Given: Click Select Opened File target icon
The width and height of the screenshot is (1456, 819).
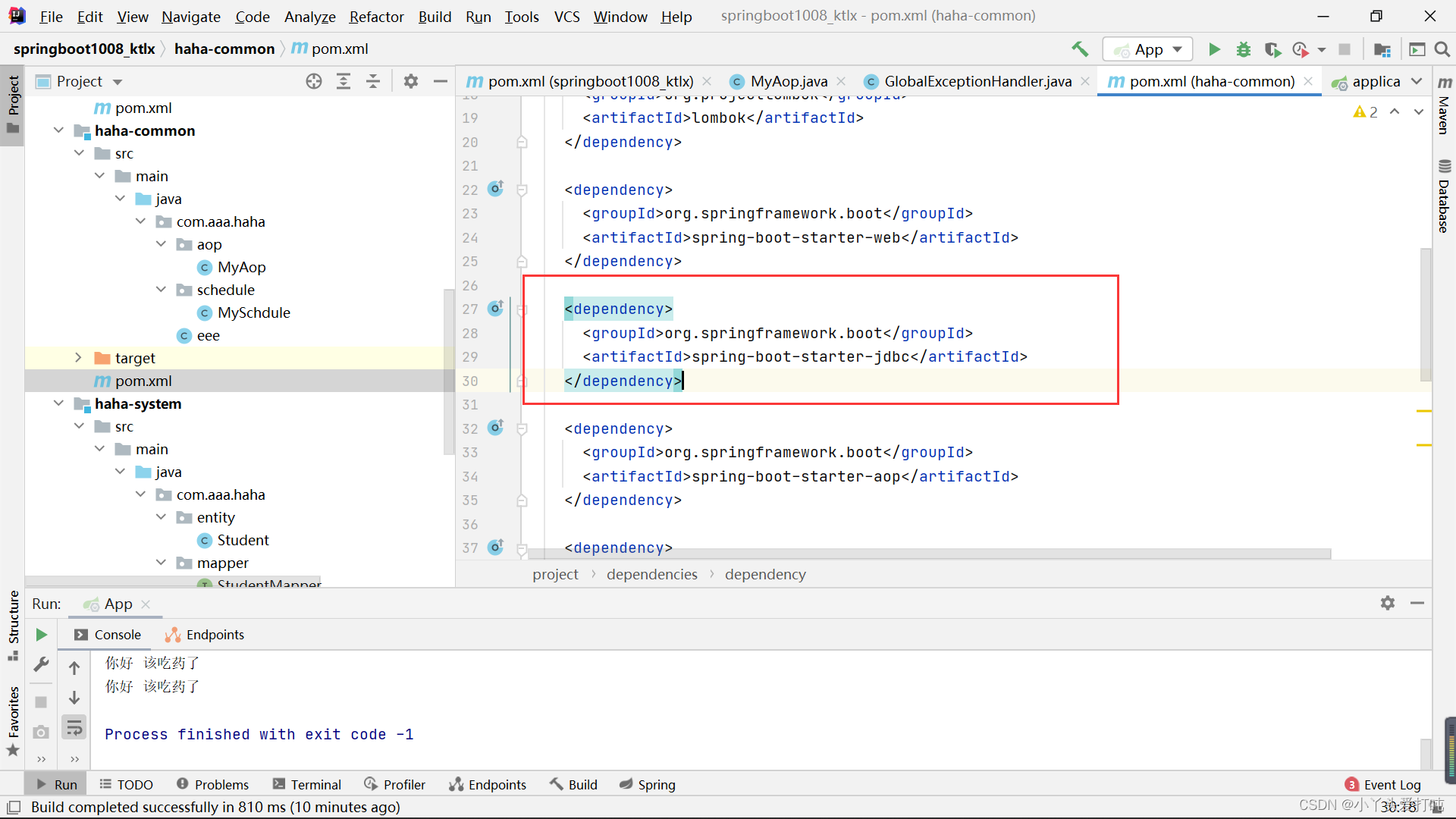Looking at the screenshot, I should pyautogui.click(x=314, y=81).
